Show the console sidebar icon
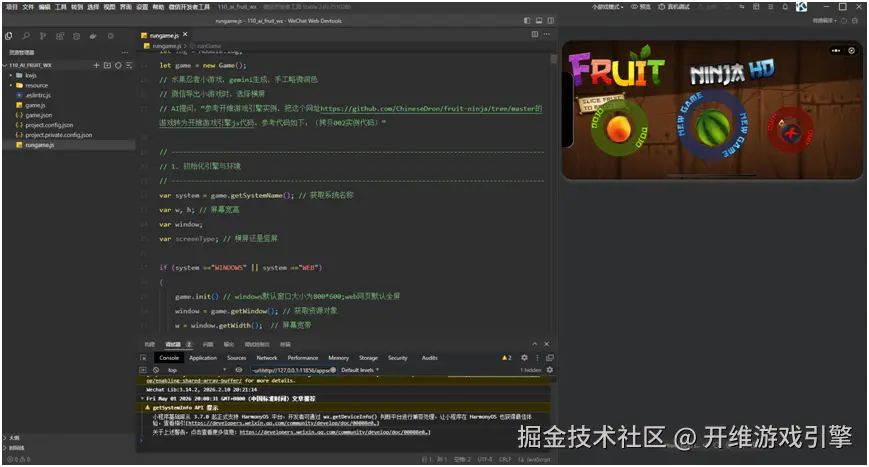 click(x=143, y=370)
